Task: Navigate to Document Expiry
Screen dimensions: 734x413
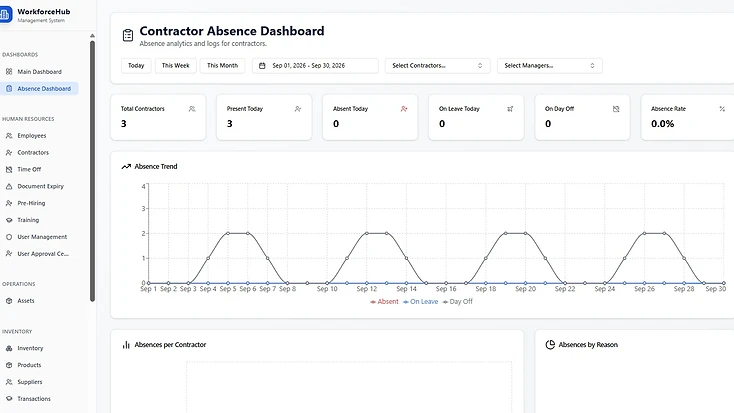Action: (39, 186)
